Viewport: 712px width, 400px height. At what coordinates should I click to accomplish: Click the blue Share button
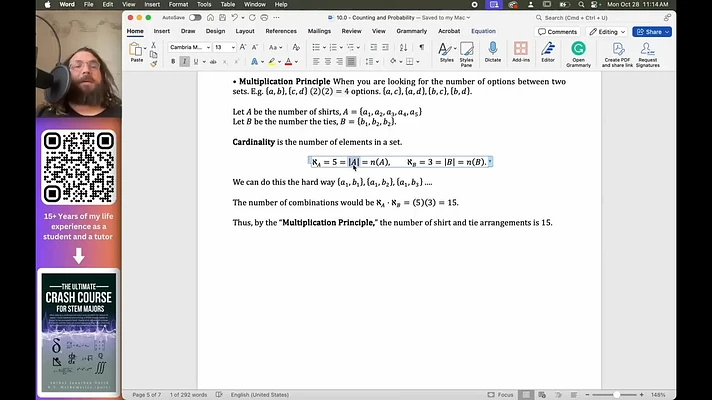pos(652,32)
